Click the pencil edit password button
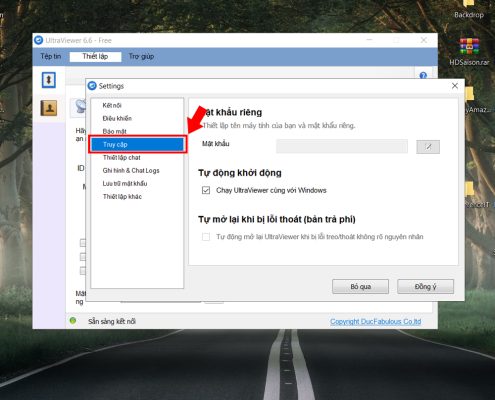Viewport: 495px width, 400px height. coord(428,147)
